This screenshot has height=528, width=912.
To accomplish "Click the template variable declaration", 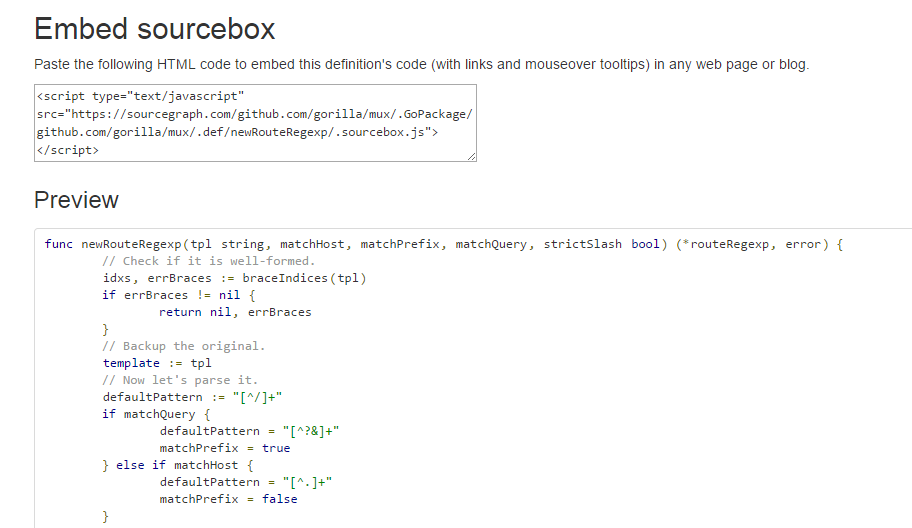I will 130,363.
